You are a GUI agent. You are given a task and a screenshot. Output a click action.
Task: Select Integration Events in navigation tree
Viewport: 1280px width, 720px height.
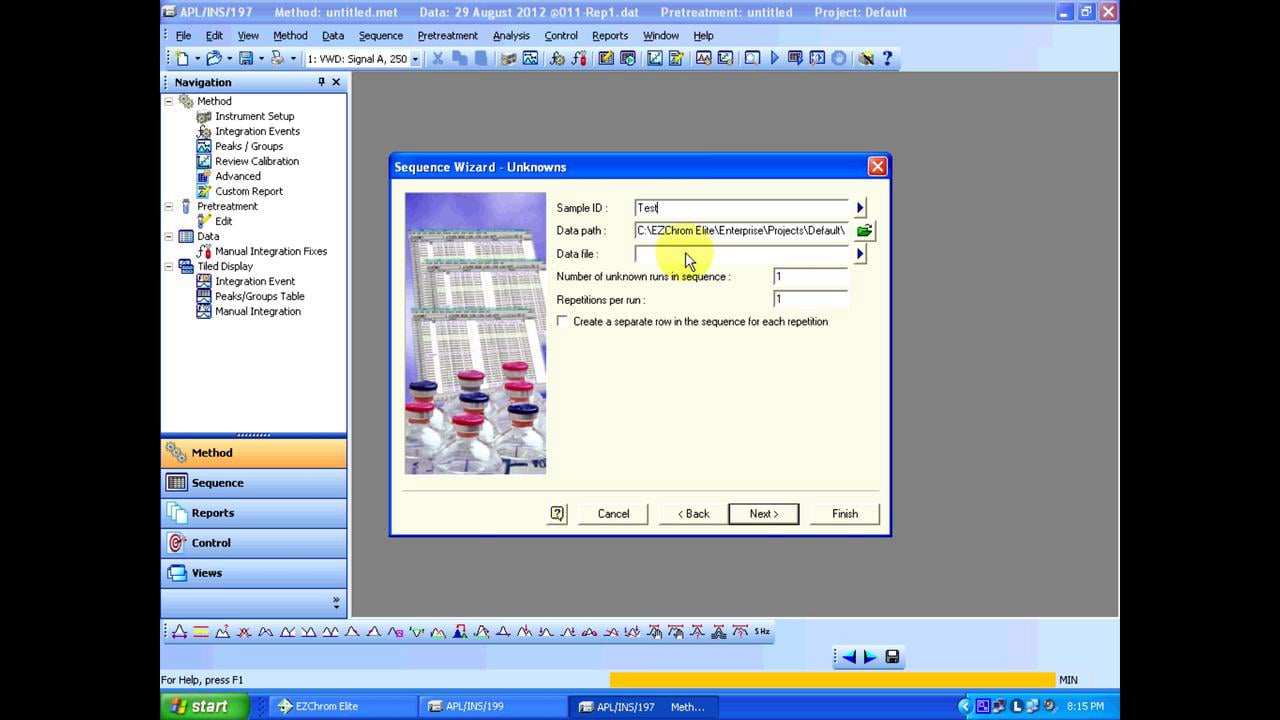pyautogui.click(x=257, y=131)
